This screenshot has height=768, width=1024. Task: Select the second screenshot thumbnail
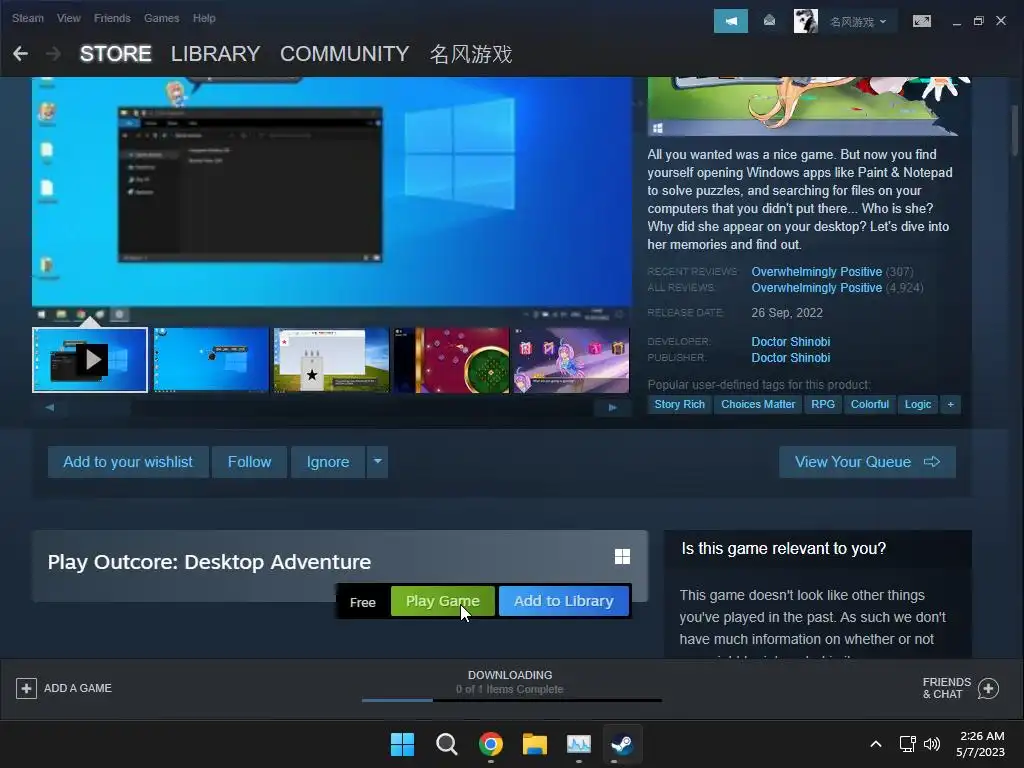coord(211,360)
